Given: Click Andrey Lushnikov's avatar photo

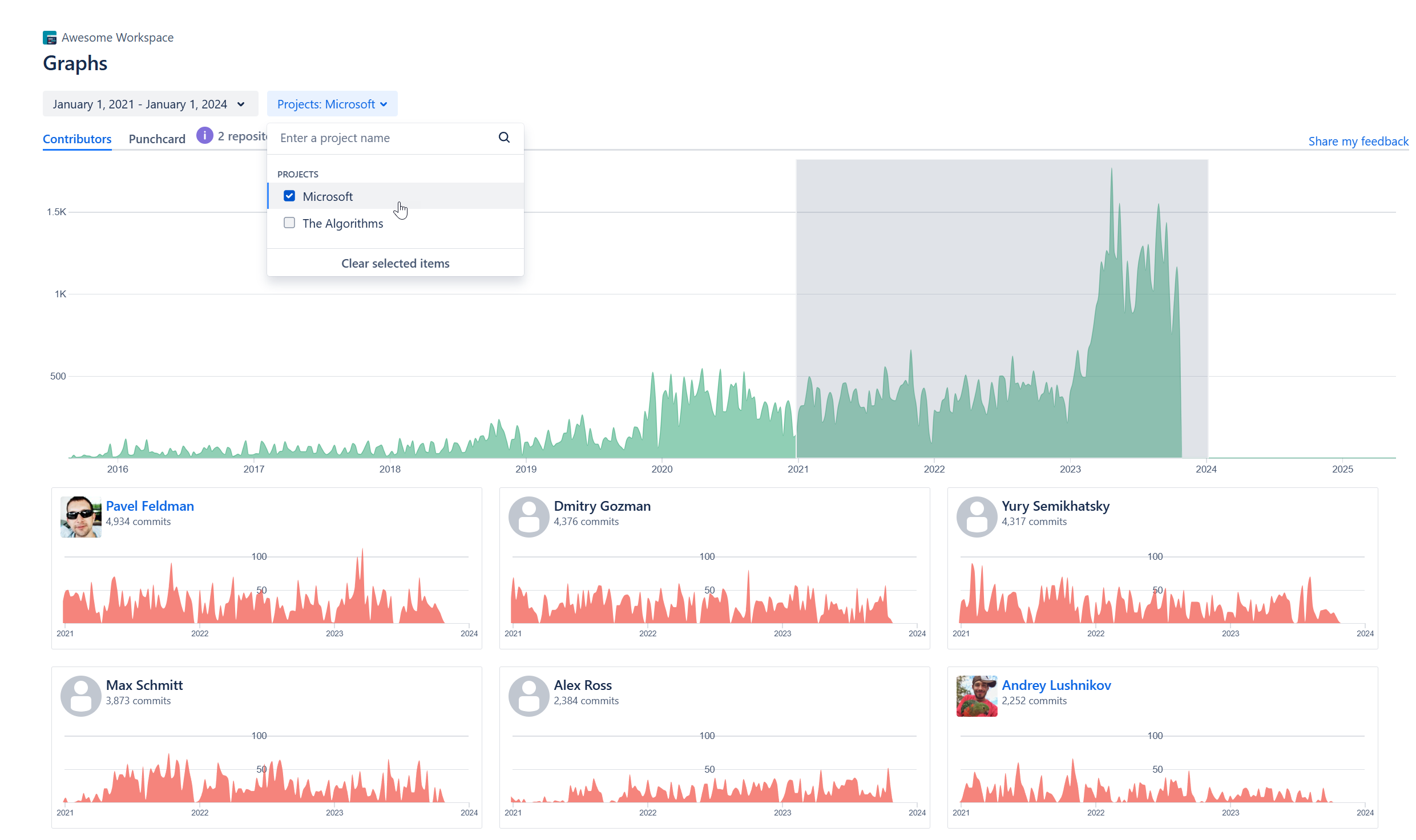Looking at the screenshot, I should (x=977, y=696).
